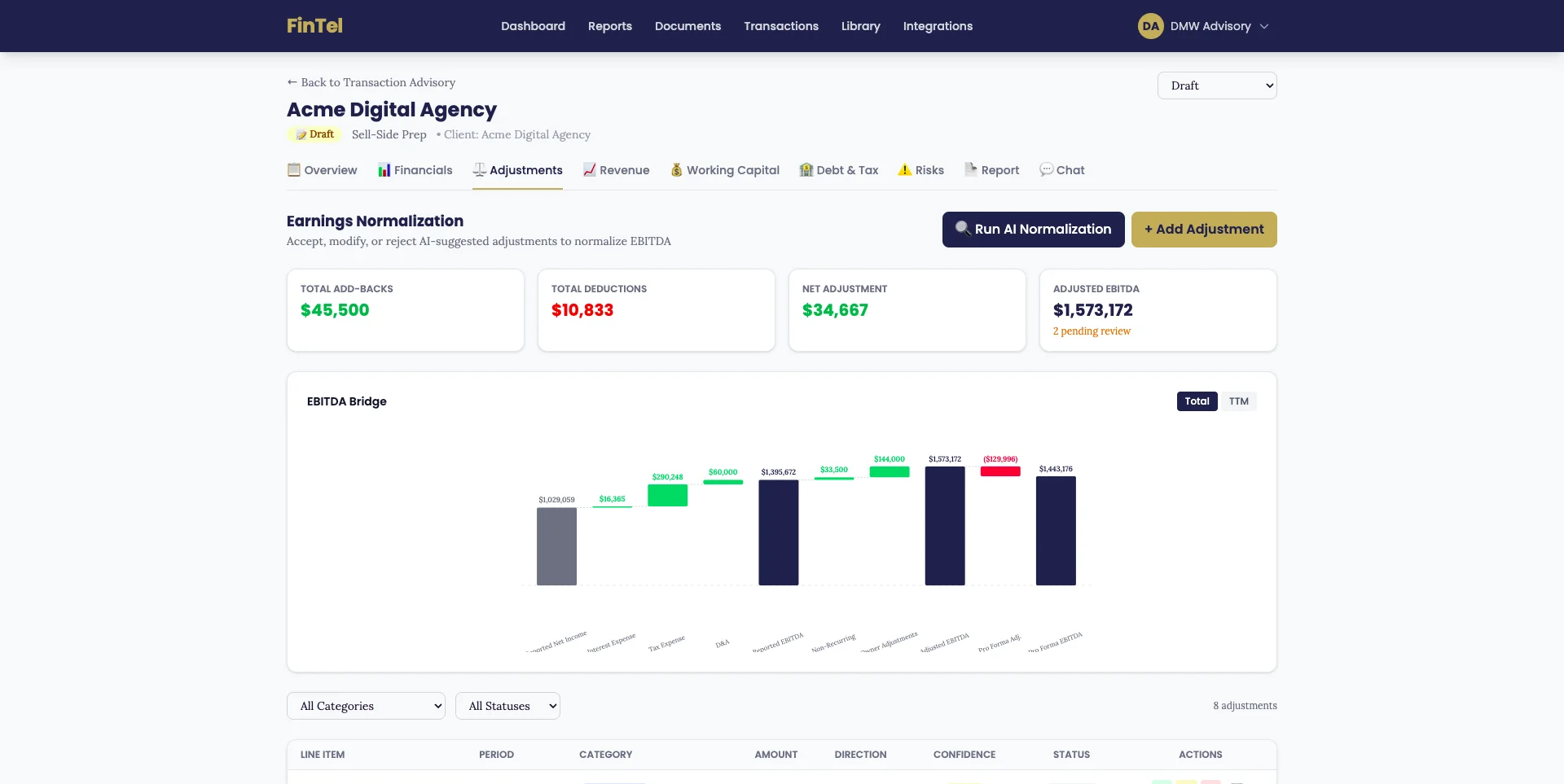Click the Working Capital money bag icon
Screen dimensions: 1564x784
pyautogui.click(x=676, y=170)
